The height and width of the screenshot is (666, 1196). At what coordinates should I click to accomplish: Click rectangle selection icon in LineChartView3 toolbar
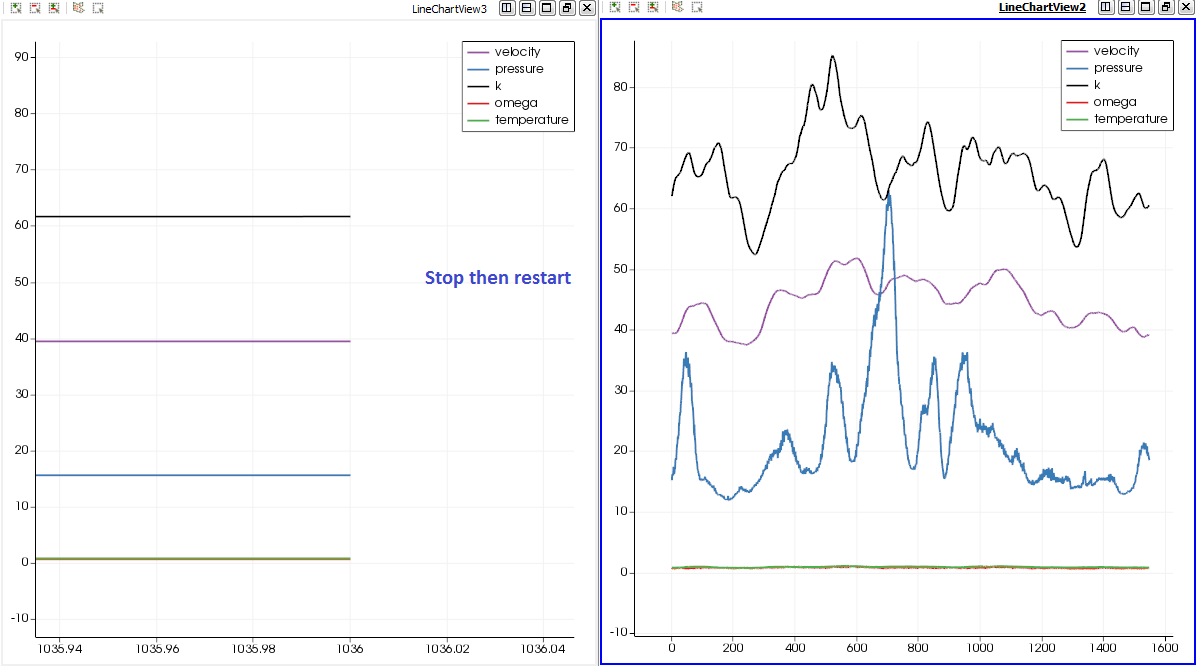[x=97, y=7]
